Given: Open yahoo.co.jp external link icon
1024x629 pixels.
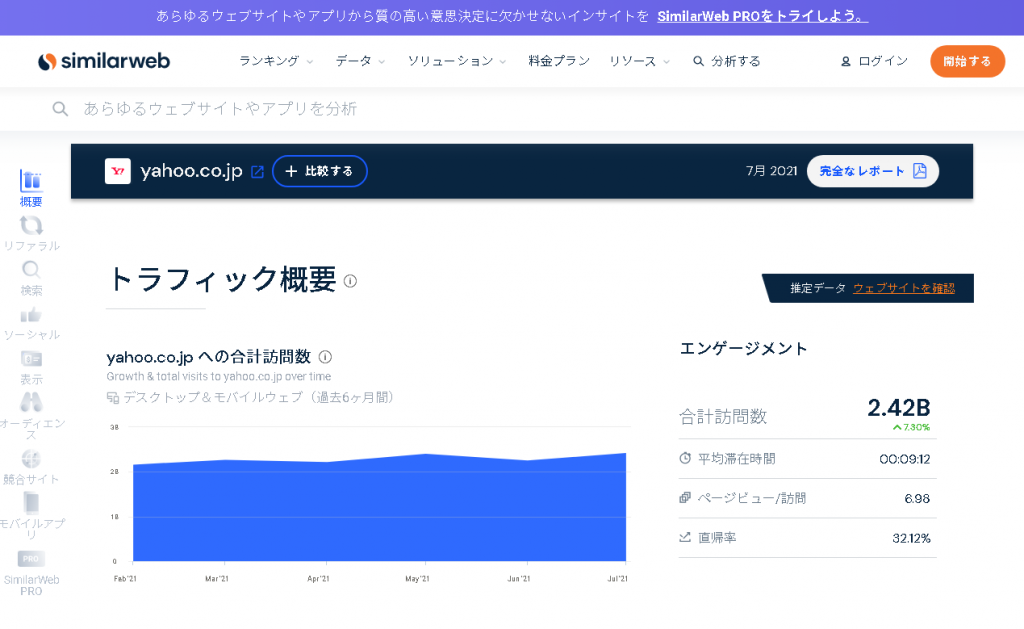Looking at the screenshot, I should pyautogui.click(x=257, y=172).
